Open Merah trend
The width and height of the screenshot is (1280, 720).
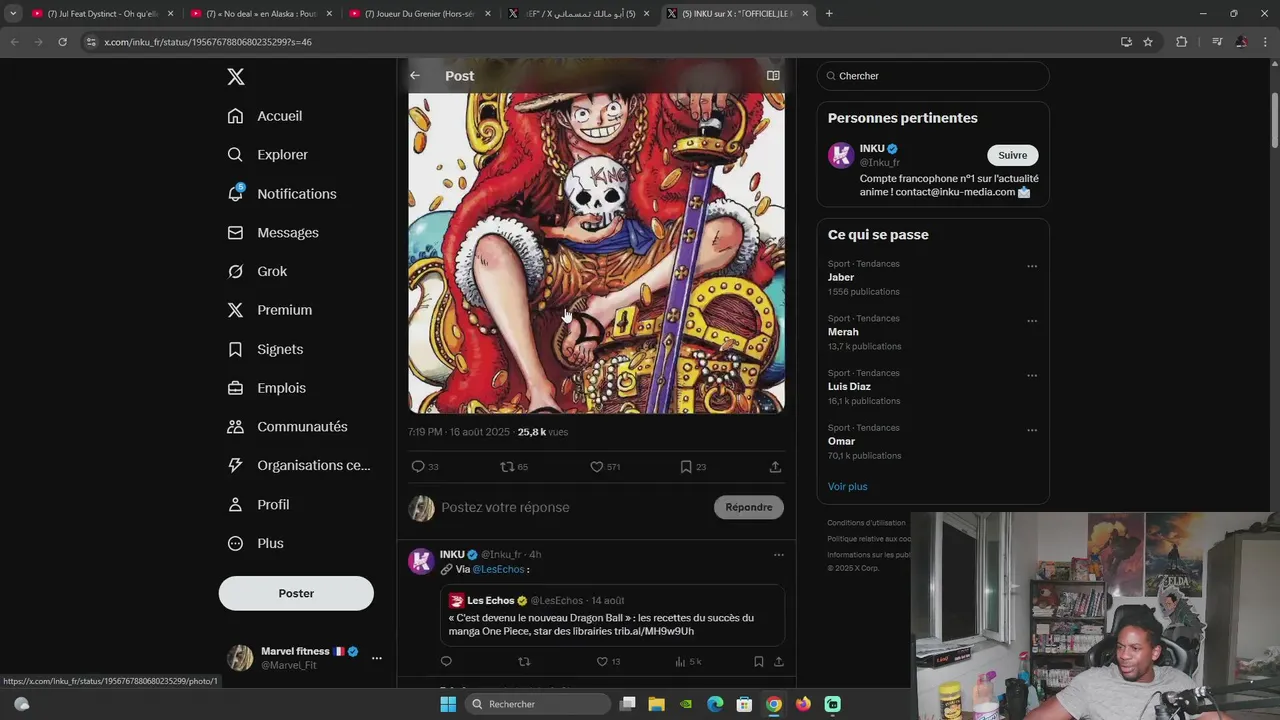(x=843, y=332)
